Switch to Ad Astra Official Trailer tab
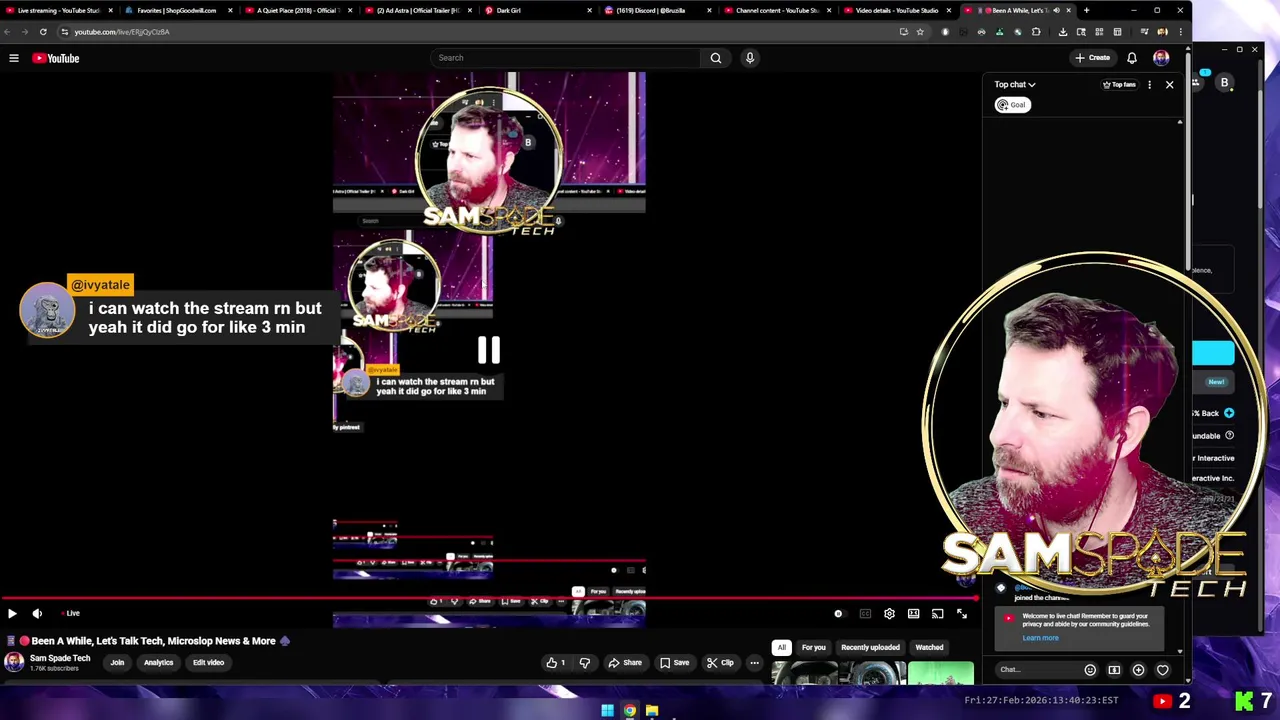Image resolution: width=1280 pixels, height=720 pixels. point(417,10)
